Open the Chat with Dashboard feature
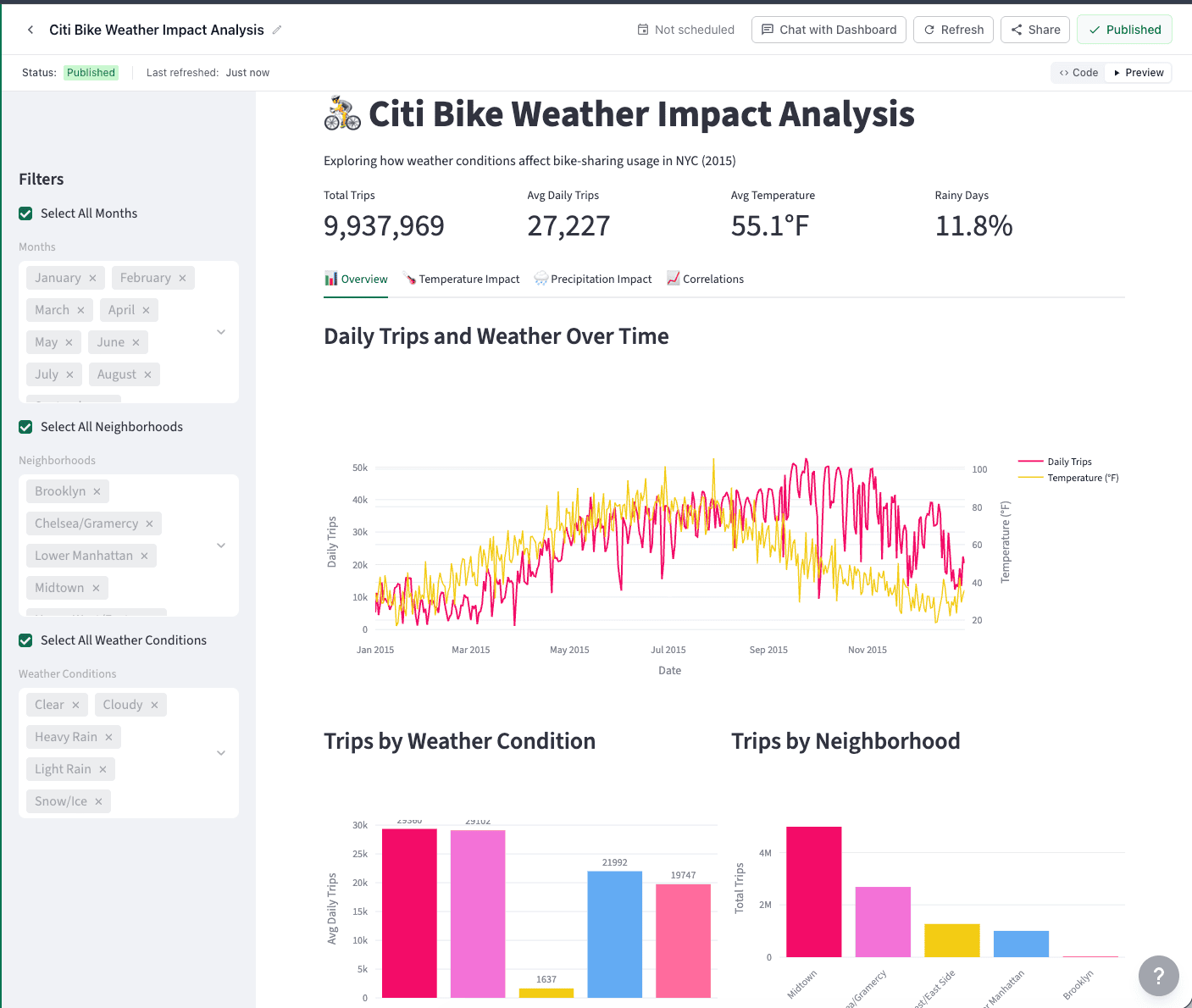 (x=828, y=29)
